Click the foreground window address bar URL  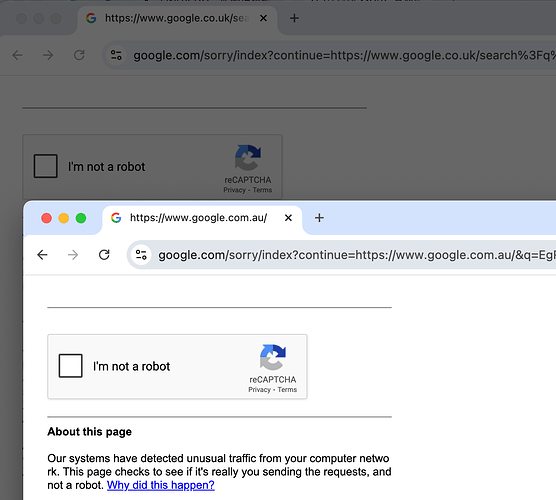357,255
